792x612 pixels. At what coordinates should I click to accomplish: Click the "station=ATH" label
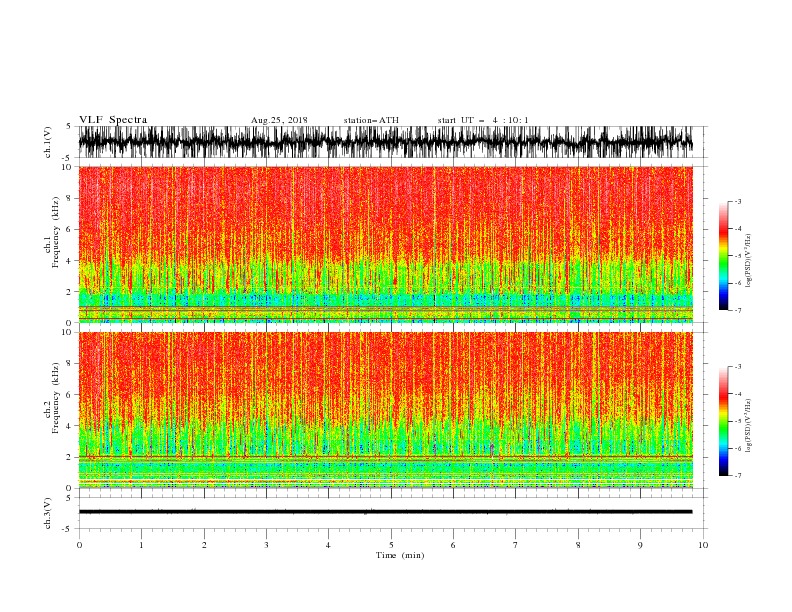371,120
